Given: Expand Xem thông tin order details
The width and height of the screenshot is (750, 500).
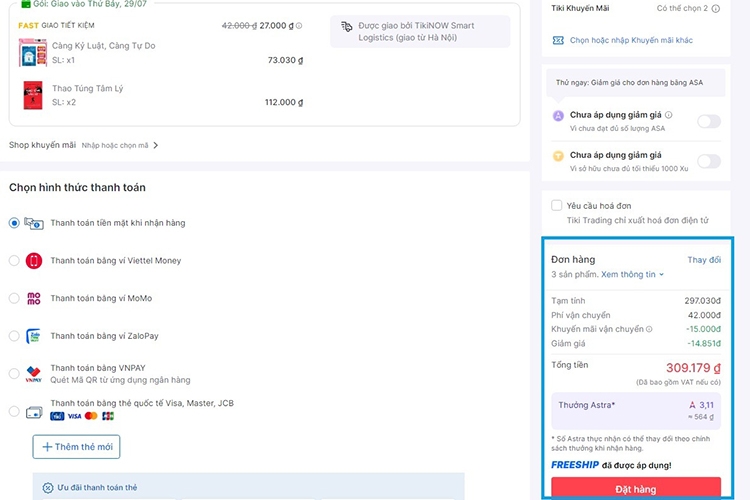Looking at the screenshot, I should pos(632,274).
